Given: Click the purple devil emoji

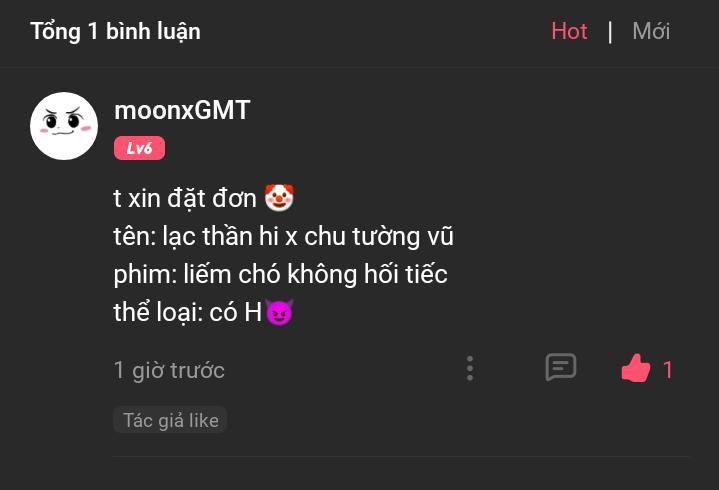Looking at the screenshot, I should point(279,312).
